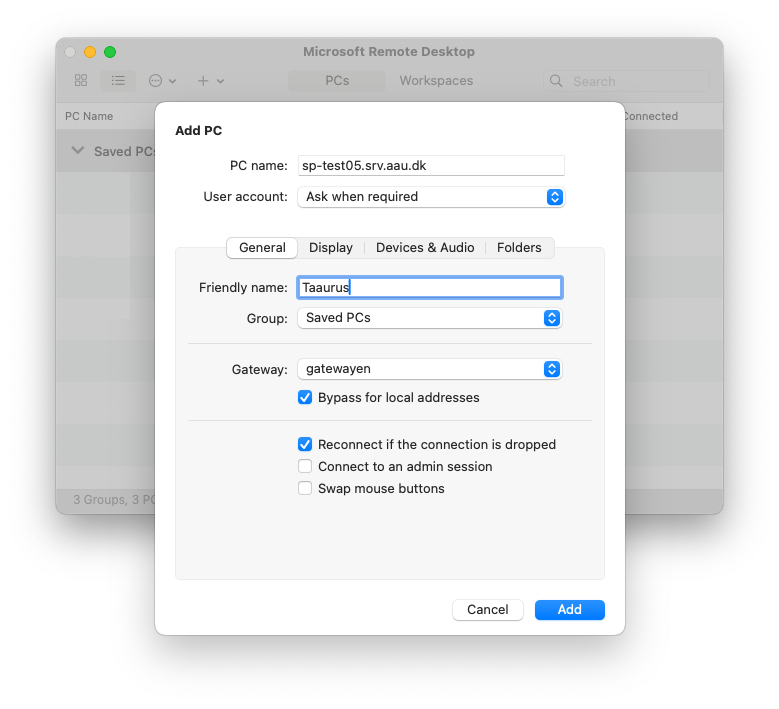Screen dimensions: 779x709
Task: Select the General tab
Action: pos(262,247)
